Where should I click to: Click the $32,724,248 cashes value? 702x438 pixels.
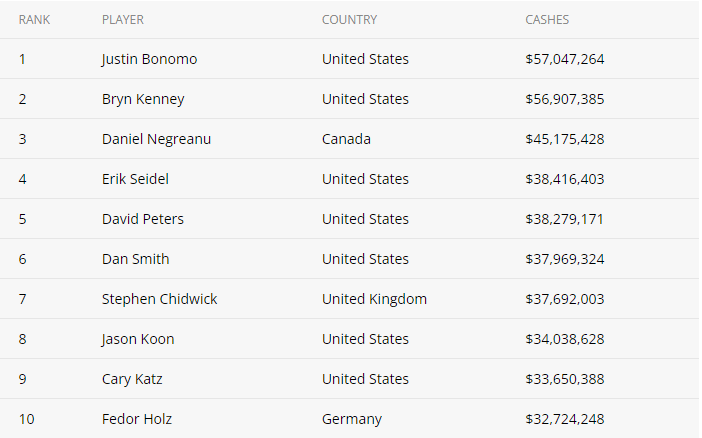[565, 419]
